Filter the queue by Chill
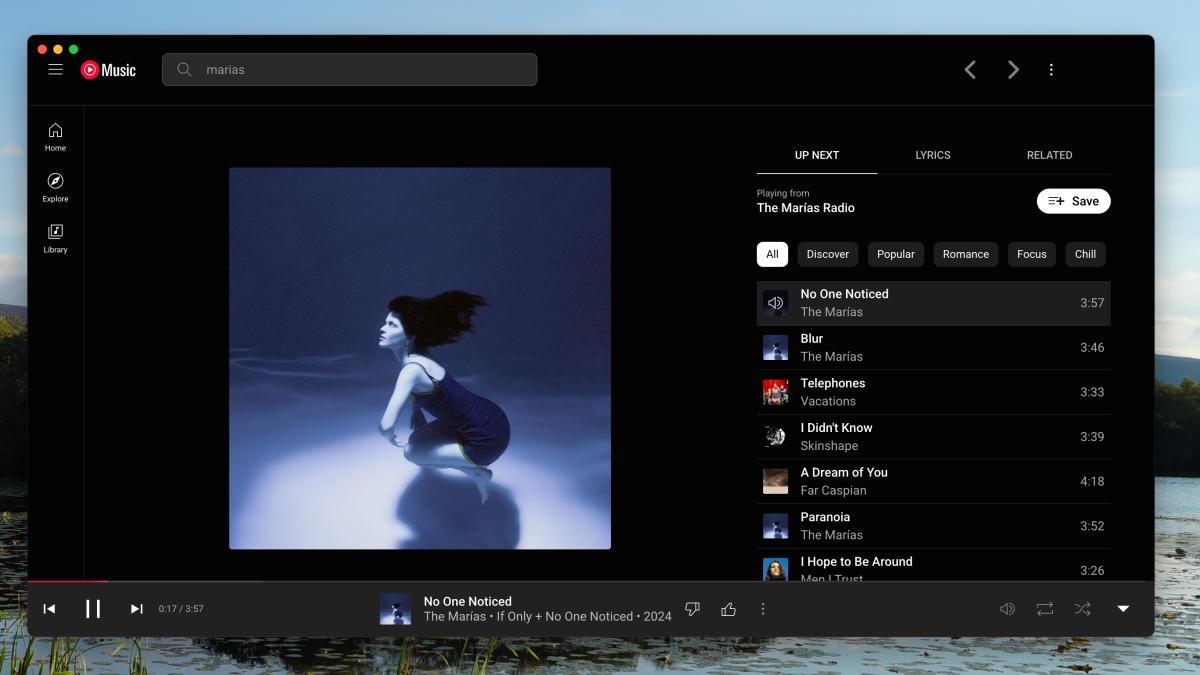The height and width of the screenshot is (675, 1200). 1085,254
